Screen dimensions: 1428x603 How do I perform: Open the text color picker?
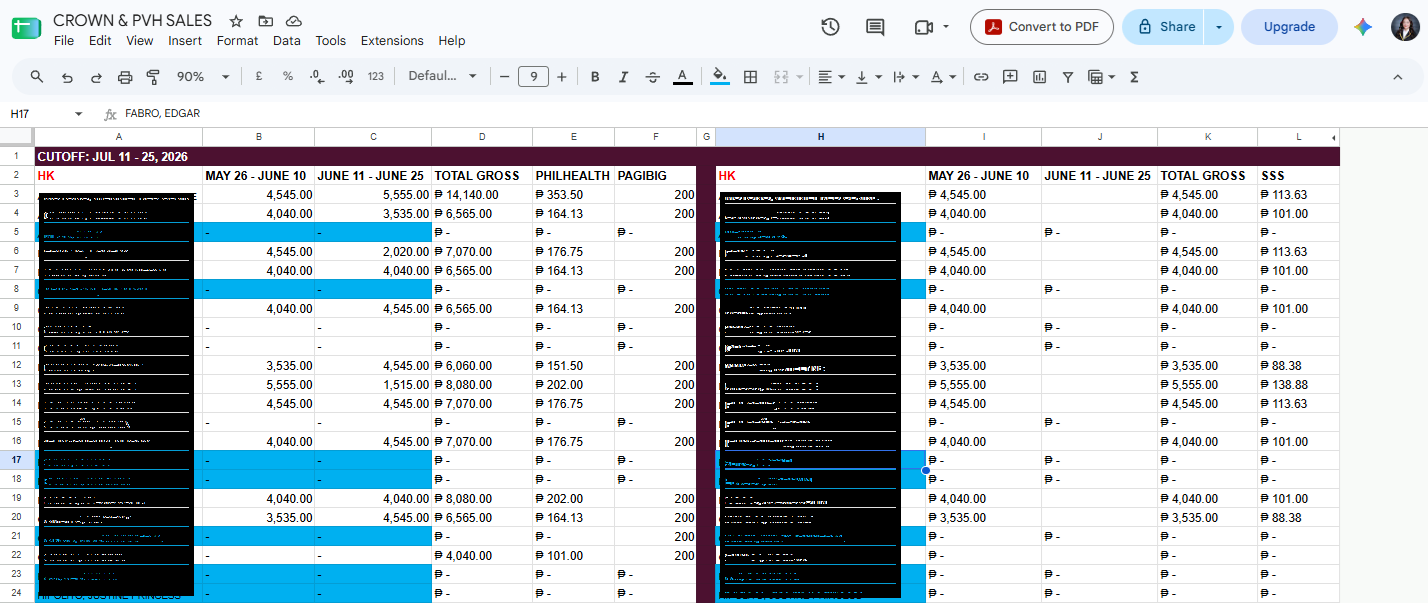[x=682, y=77]
